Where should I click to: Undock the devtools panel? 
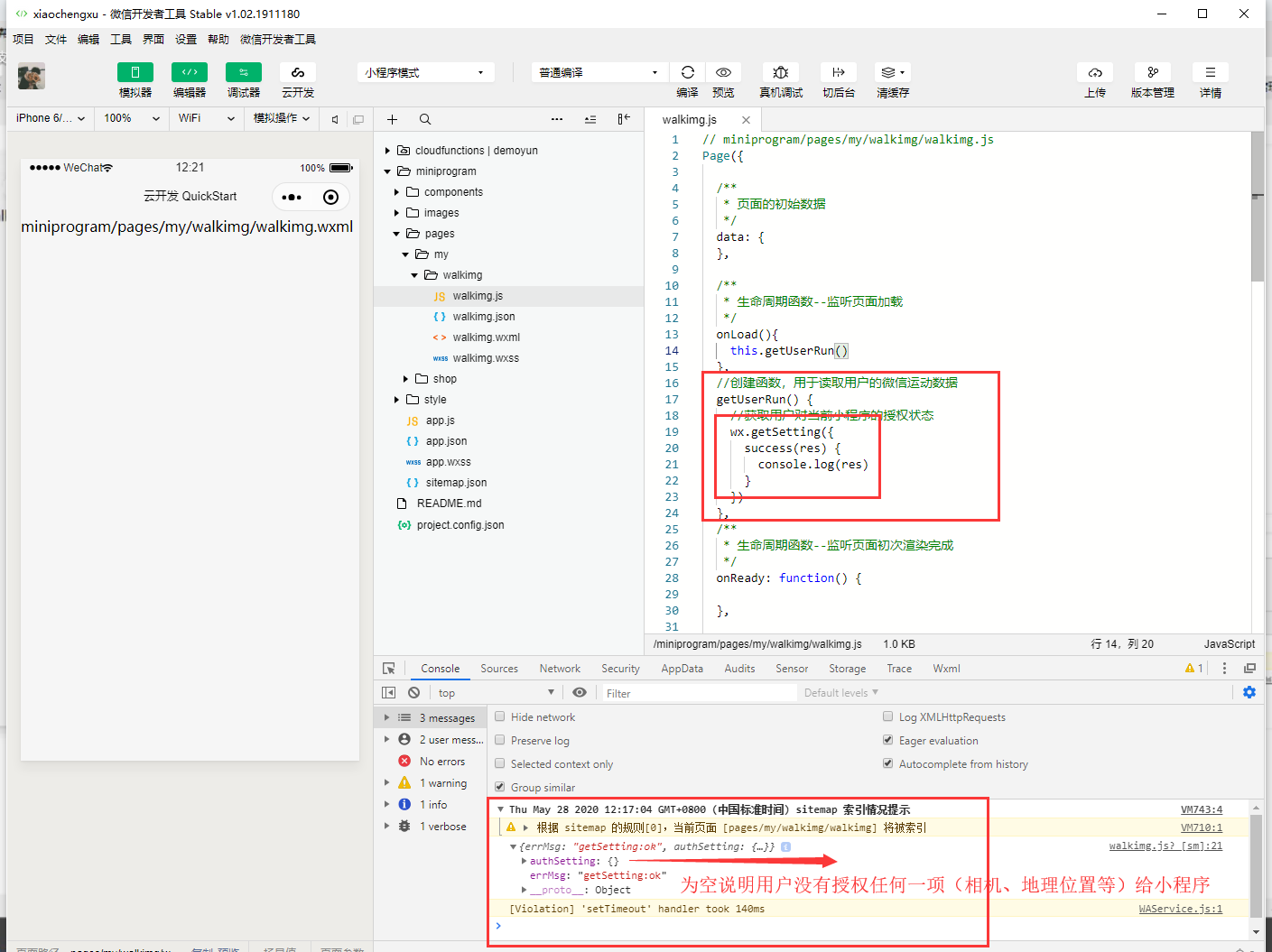pyautogui.click(x=1249, y=669)
